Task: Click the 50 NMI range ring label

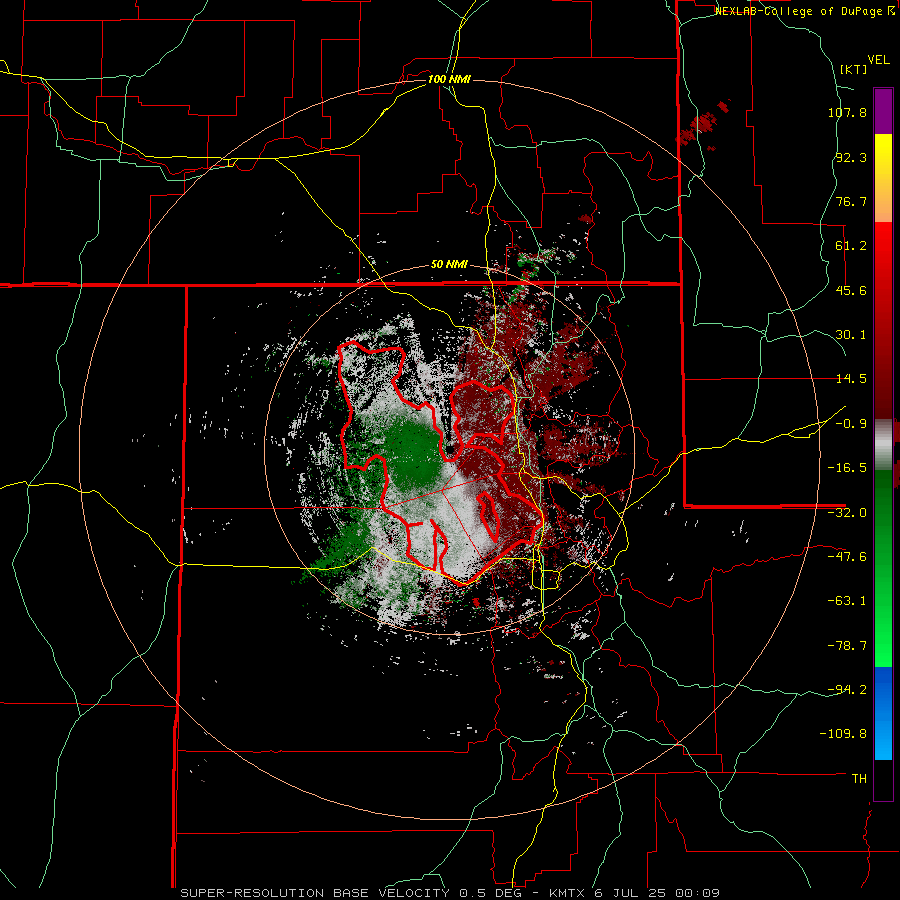Action: (x=449, y=265)
